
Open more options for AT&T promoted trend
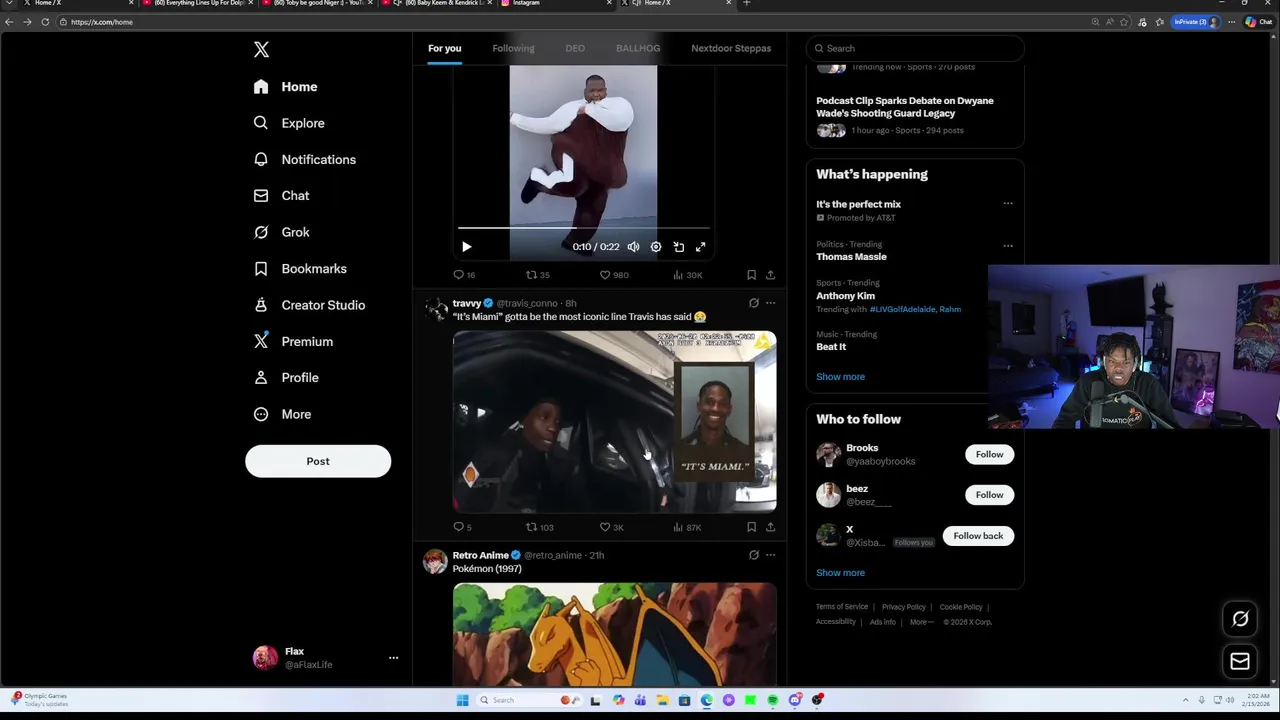1008,204
